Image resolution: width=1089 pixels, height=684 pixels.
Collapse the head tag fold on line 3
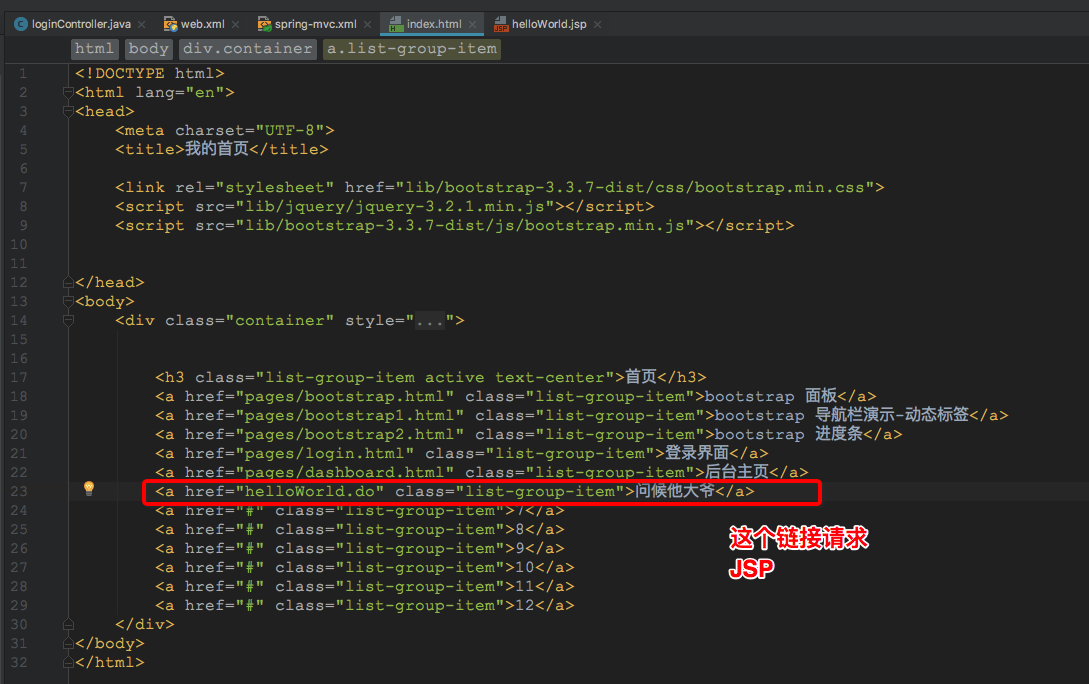click(68, 111)
